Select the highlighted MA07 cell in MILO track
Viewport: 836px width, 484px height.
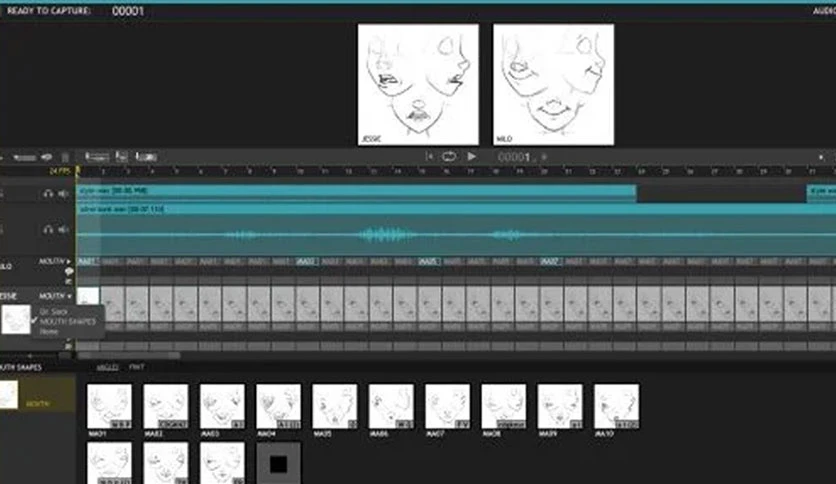pos(550,262)
